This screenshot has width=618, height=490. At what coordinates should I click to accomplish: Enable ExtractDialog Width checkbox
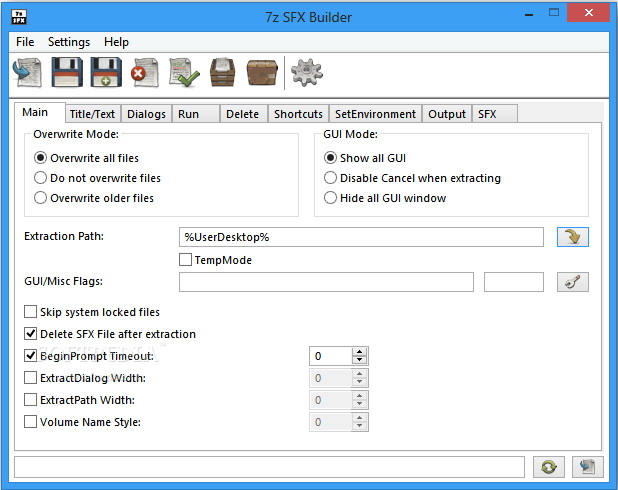coord(30,378)
